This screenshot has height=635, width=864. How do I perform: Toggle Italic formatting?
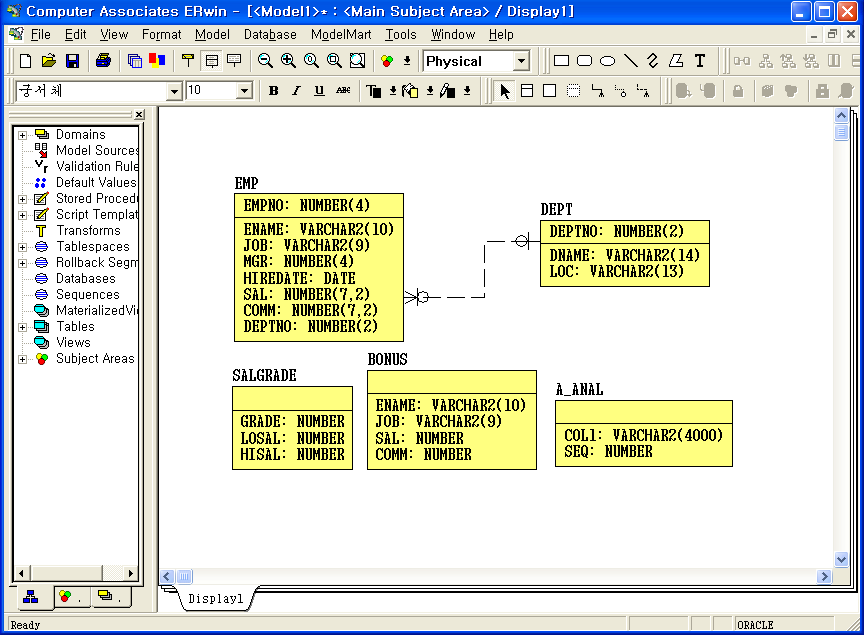pos(296,91)
